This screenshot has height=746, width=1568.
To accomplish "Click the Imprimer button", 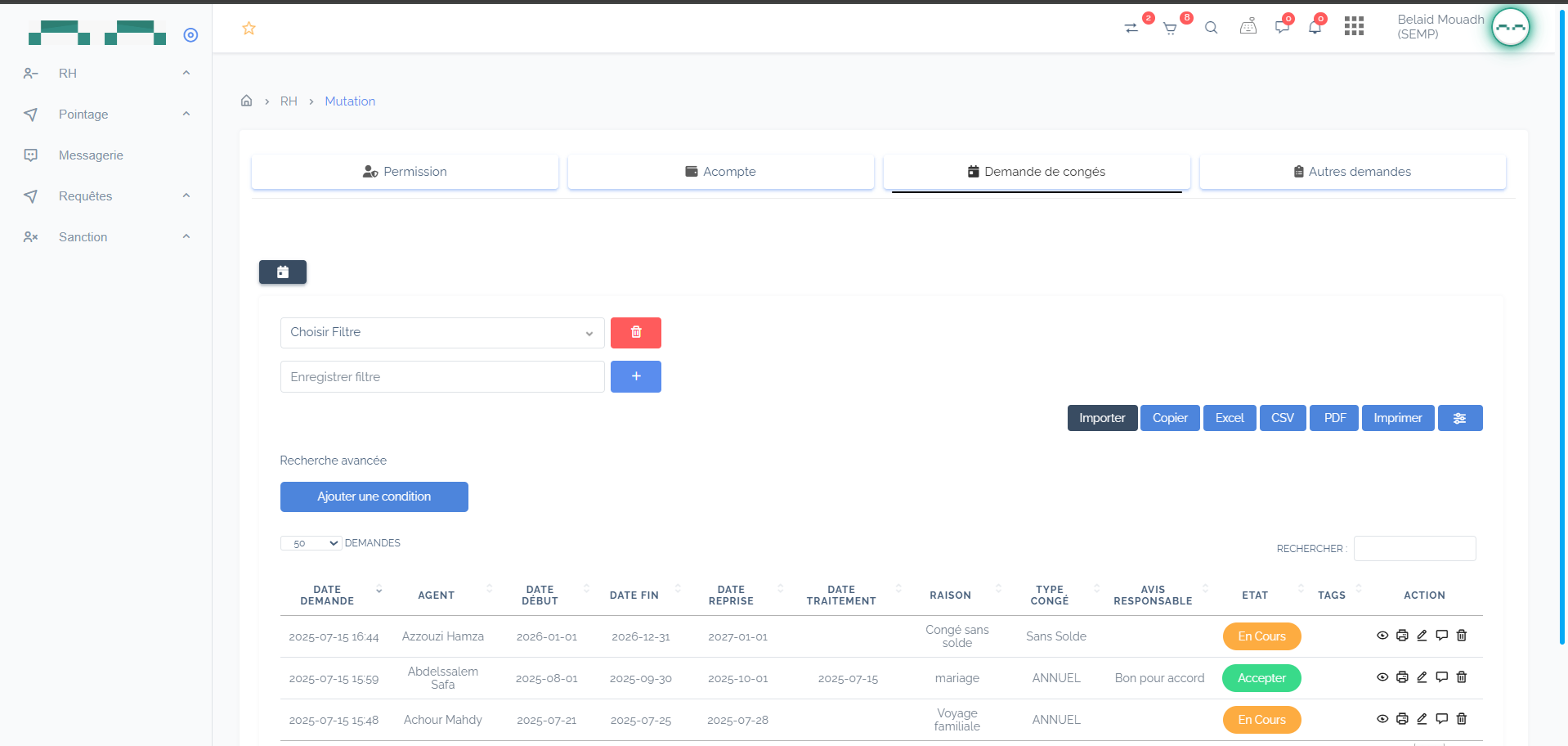I will coord(1398,418).
